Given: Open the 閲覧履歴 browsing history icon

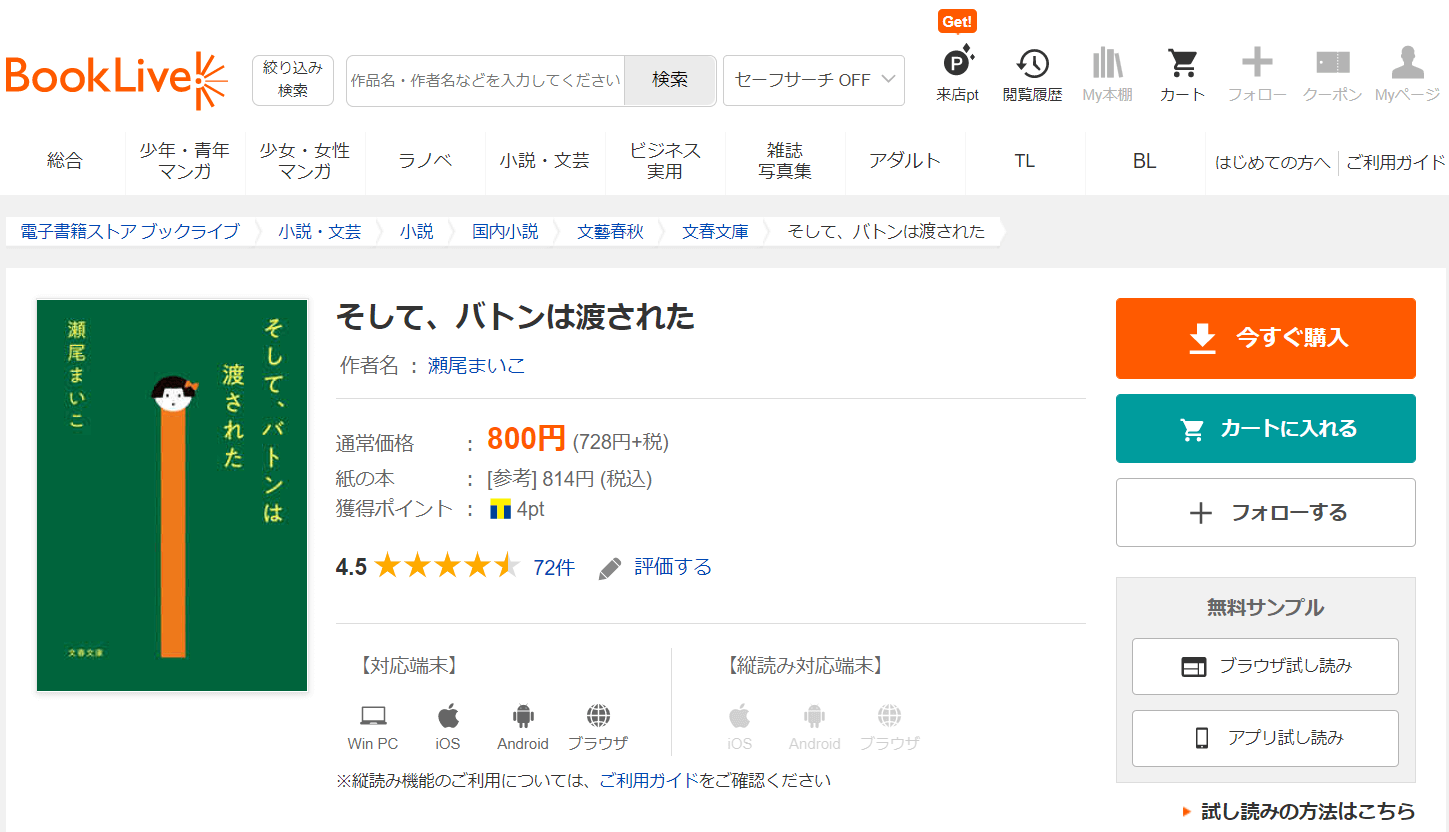Looking at the screenshot, I should tap(1032, 64).
